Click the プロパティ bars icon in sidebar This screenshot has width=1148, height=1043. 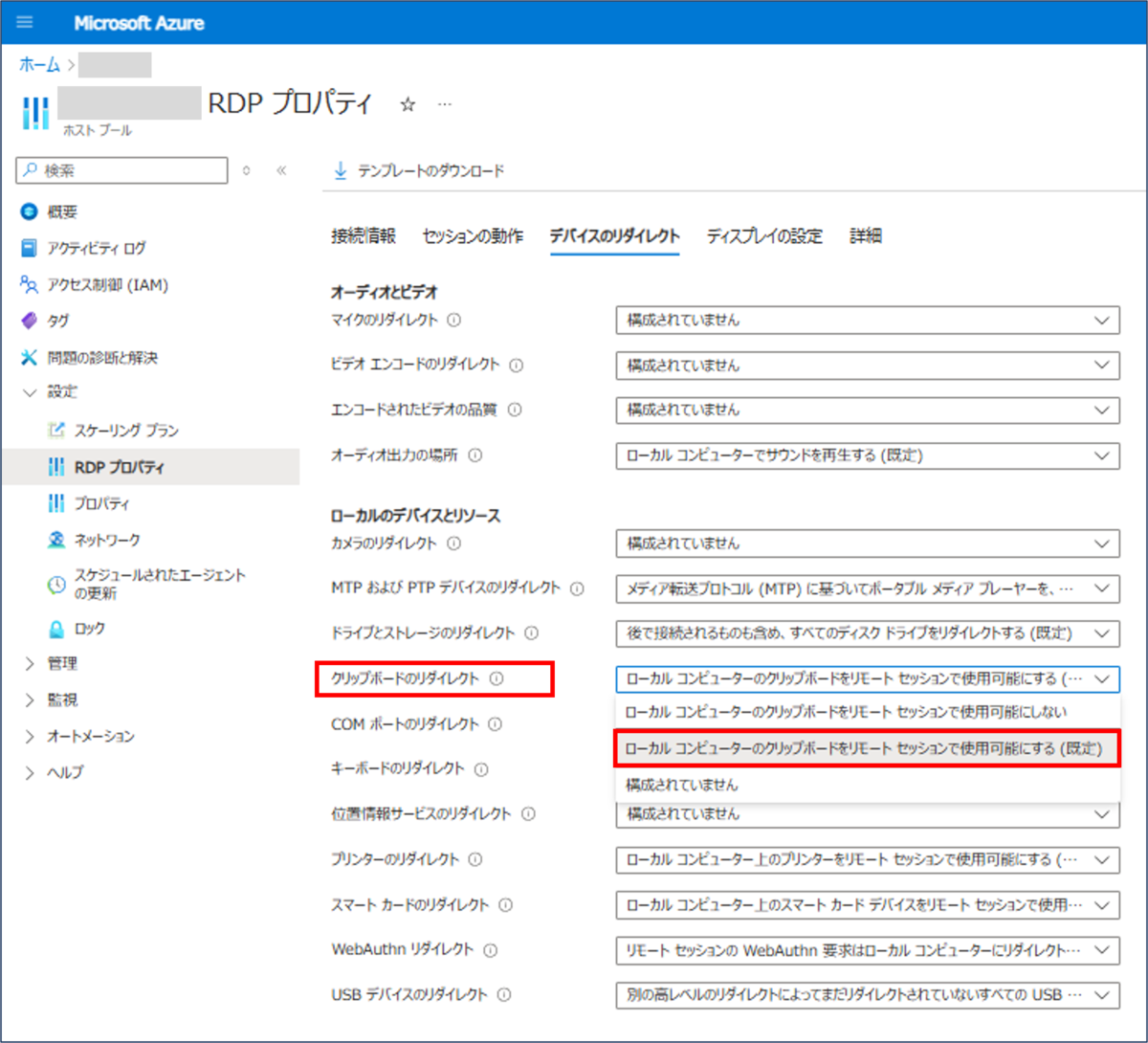tap(56, 503)
